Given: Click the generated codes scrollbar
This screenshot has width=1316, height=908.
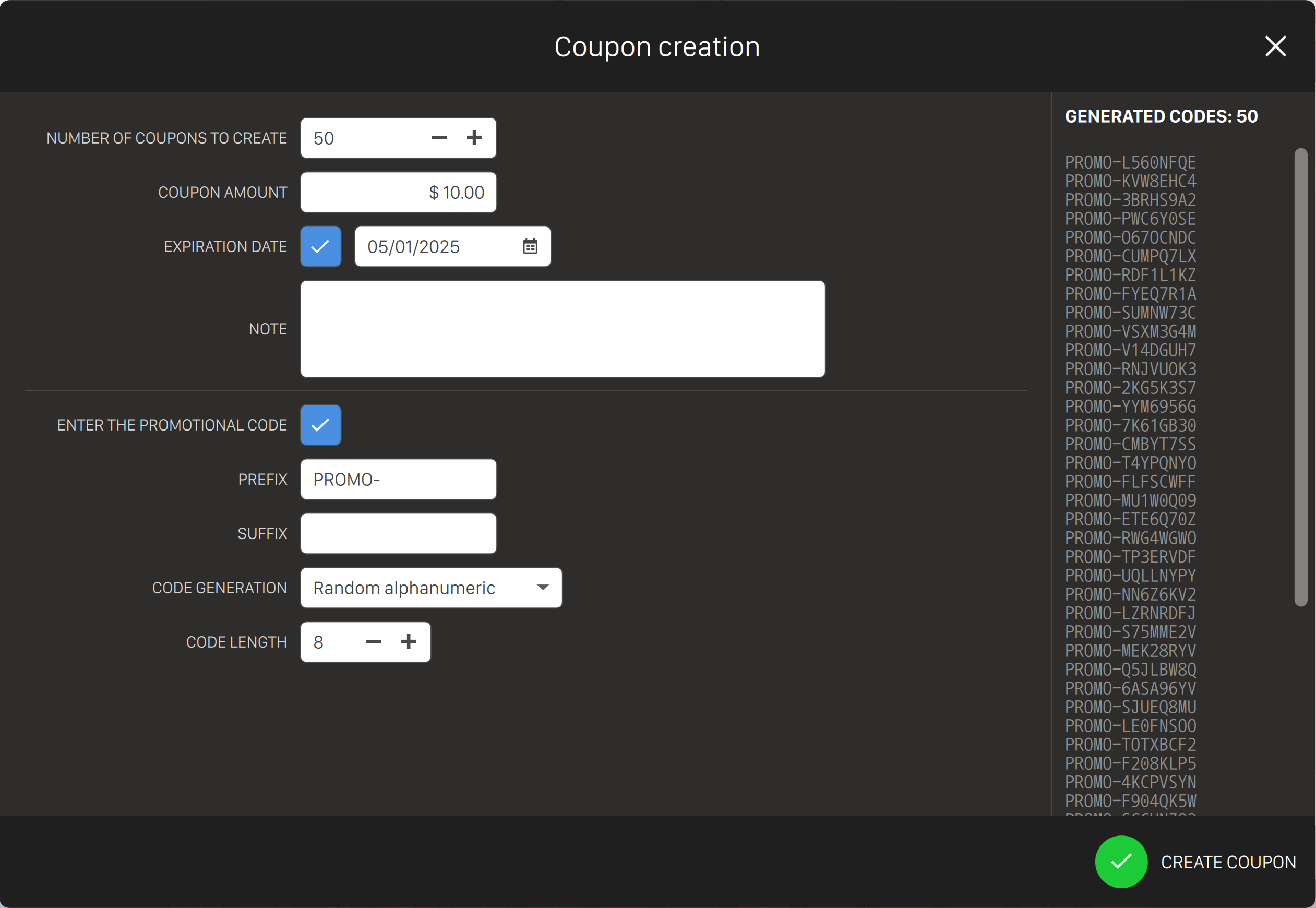Looking at the screenshot, I should 1300,377.
